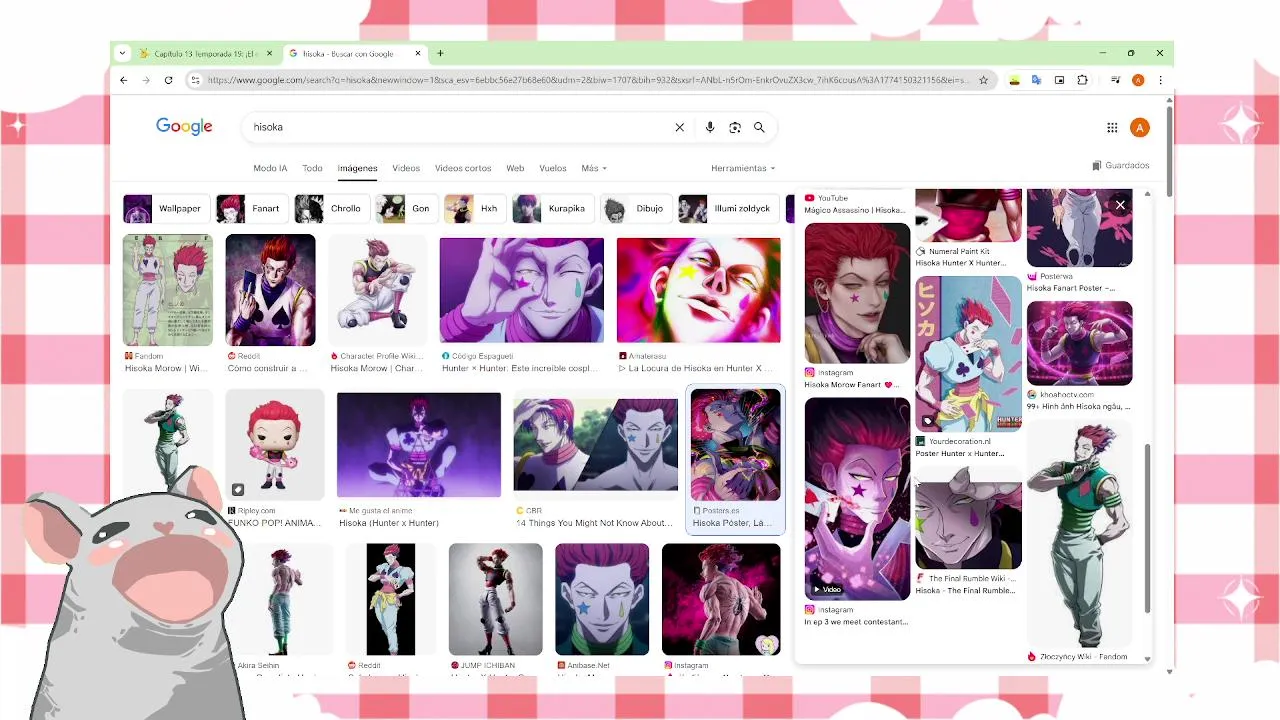Open the tab search dropdown arrow
This screenshot has height=720, width=1280.
tap(122, 53)
